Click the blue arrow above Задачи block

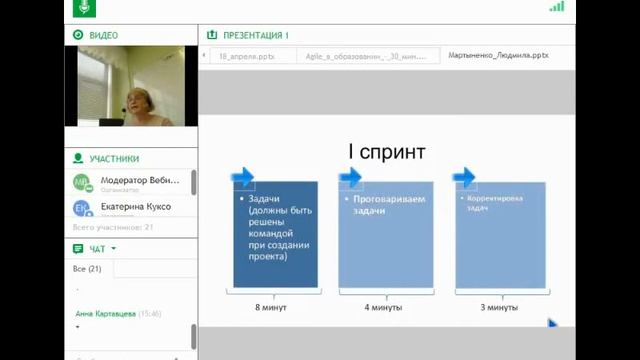pos(243,177)
